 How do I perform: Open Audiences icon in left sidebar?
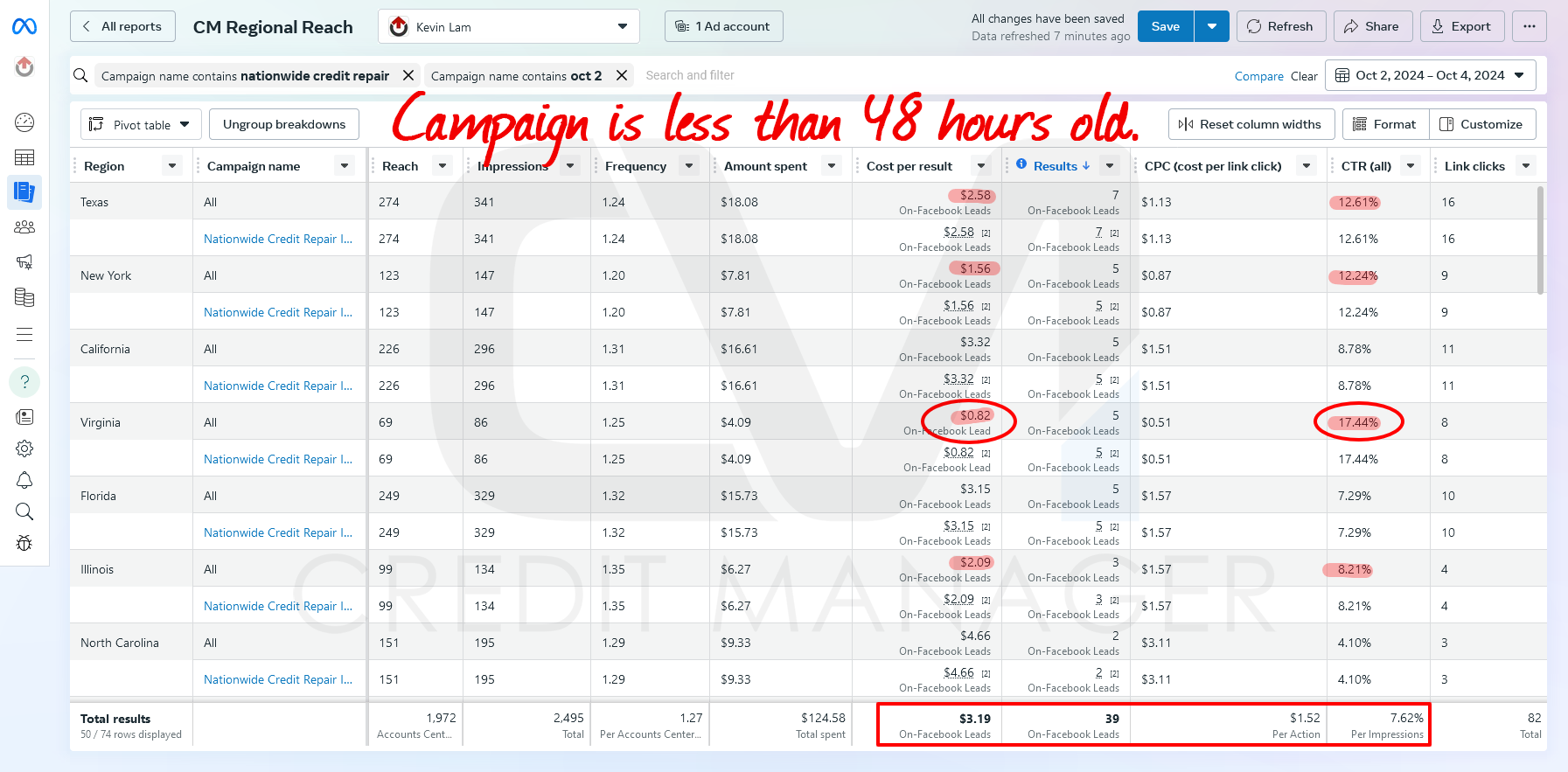coord(24,227)
